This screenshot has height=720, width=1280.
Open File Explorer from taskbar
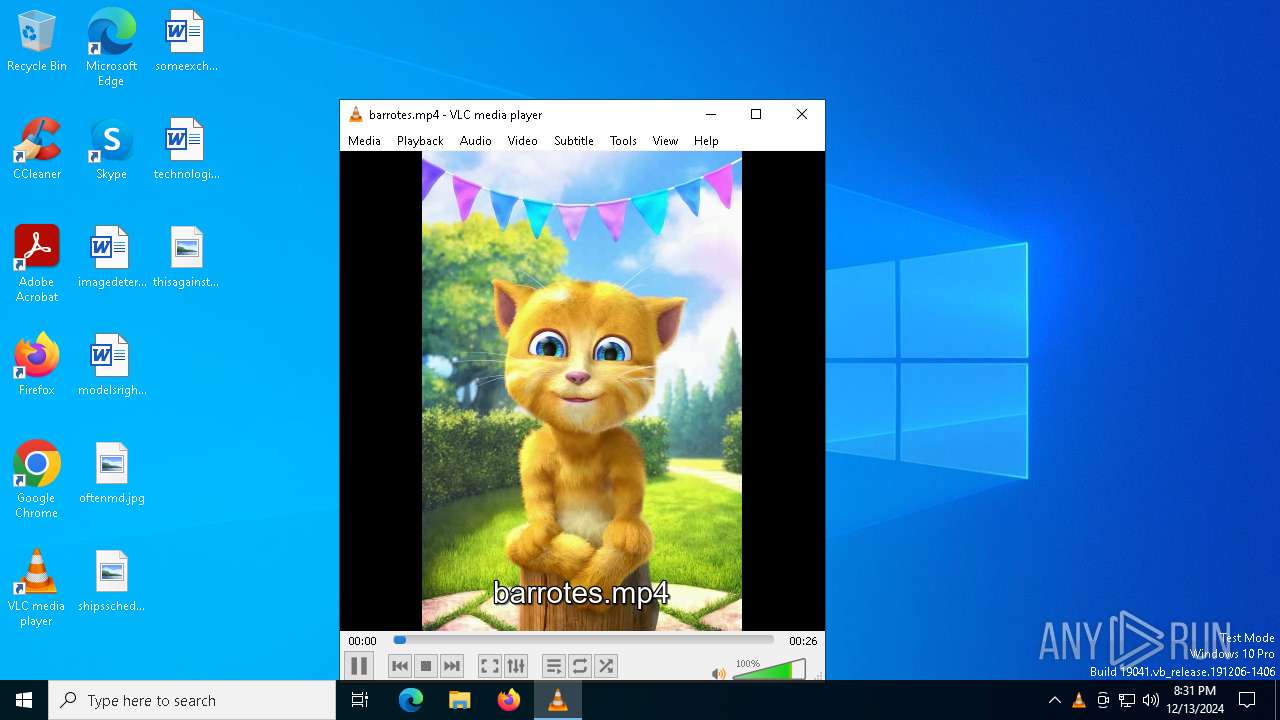[x=459, y=700]
